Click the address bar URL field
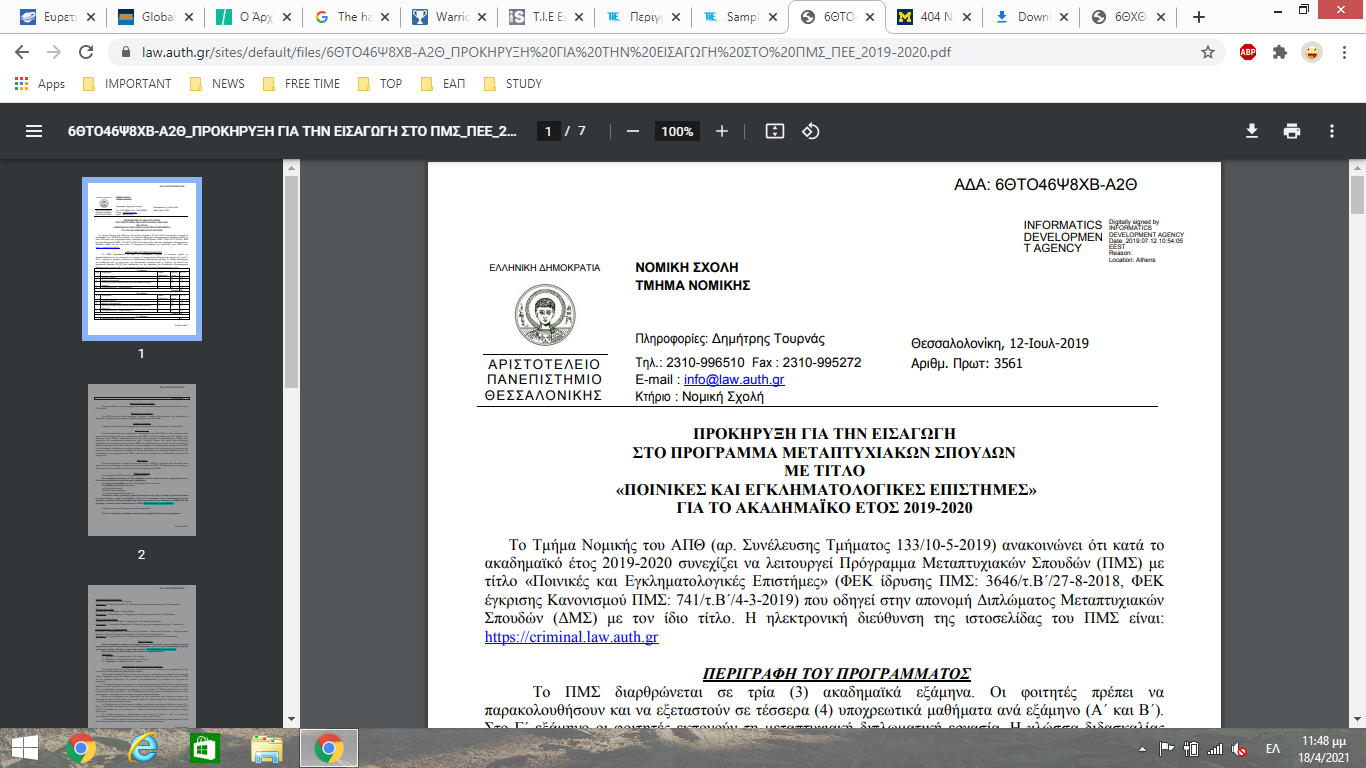1366x768 pixels. tap(660, 52)
